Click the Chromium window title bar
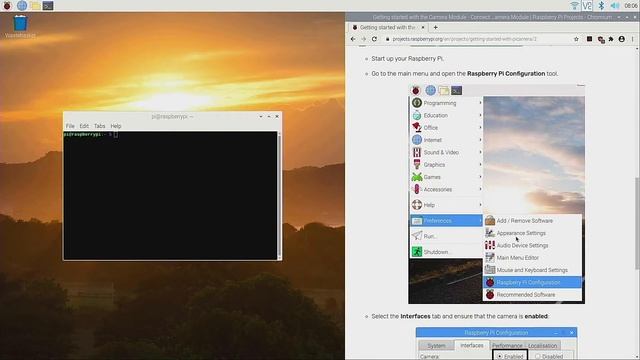640x360 pixels. point(492,17)
